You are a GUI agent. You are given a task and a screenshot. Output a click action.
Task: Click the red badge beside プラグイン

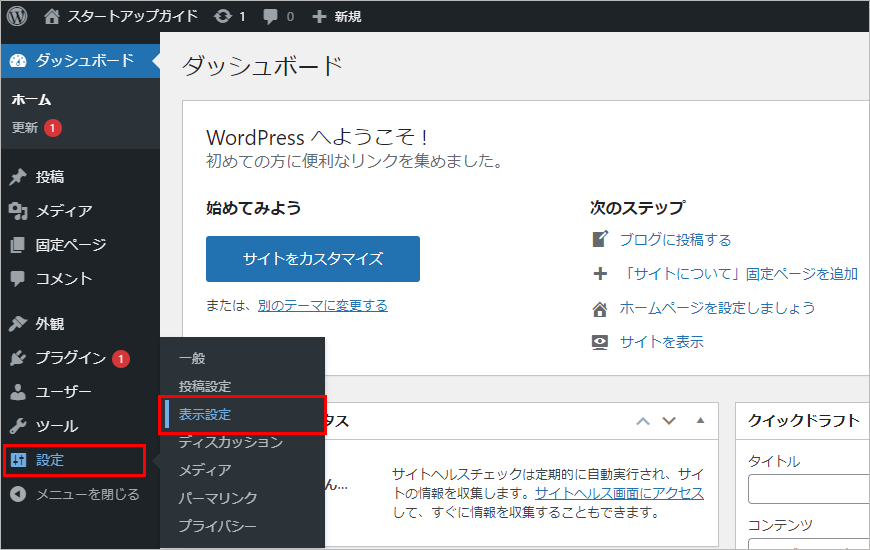coord(121,359)
